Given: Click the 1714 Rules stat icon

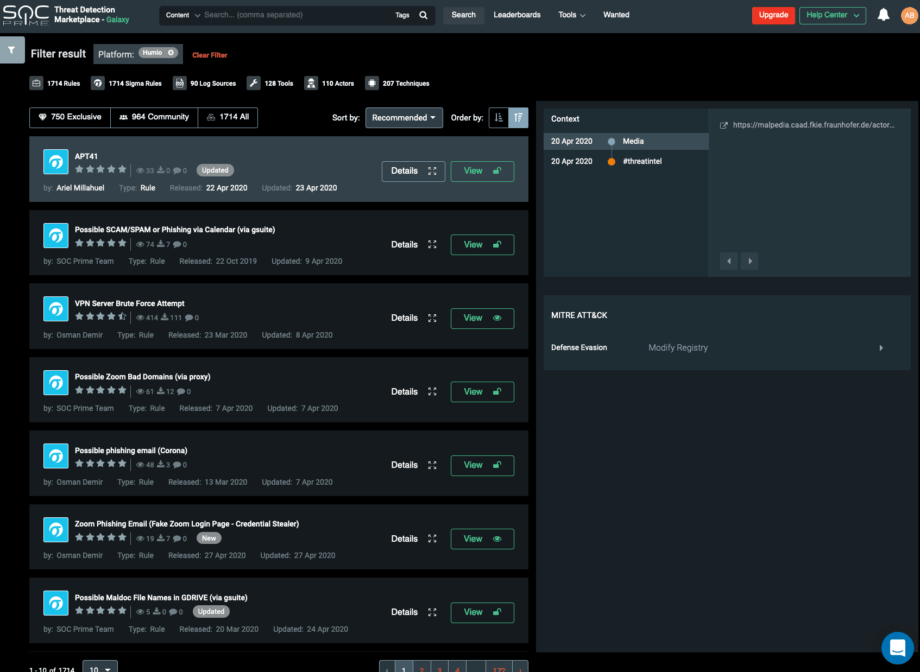Looking at the screenshot, I should click(36, 83).
